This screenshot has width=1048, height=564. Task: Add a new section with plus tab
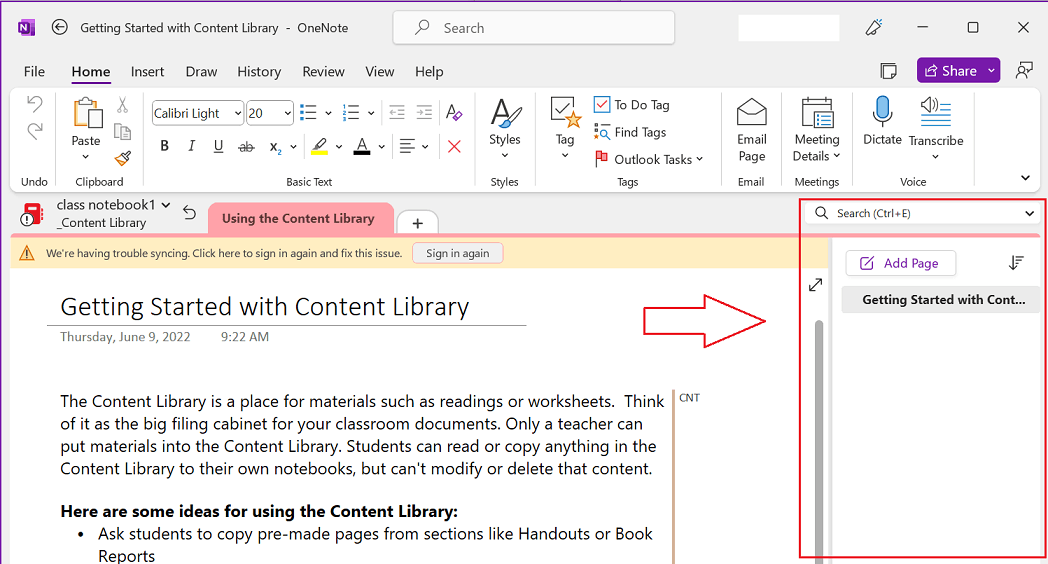point(418,223)
